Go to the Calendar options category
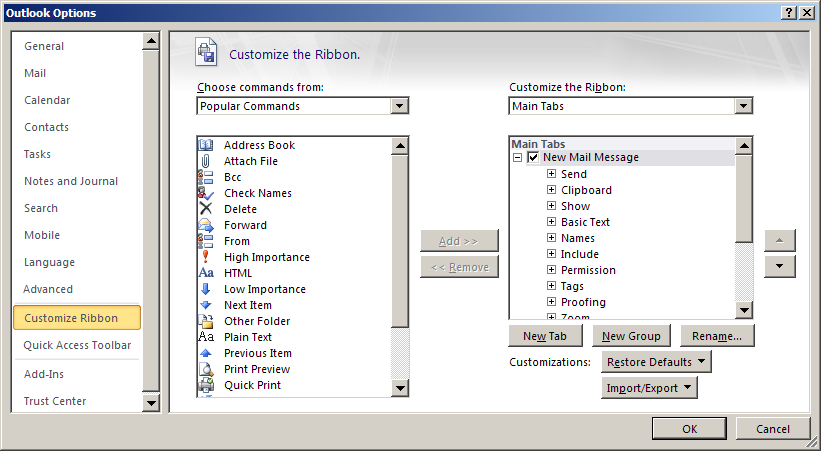This screenshot has height=451, width=821. [x=47, y=100]
